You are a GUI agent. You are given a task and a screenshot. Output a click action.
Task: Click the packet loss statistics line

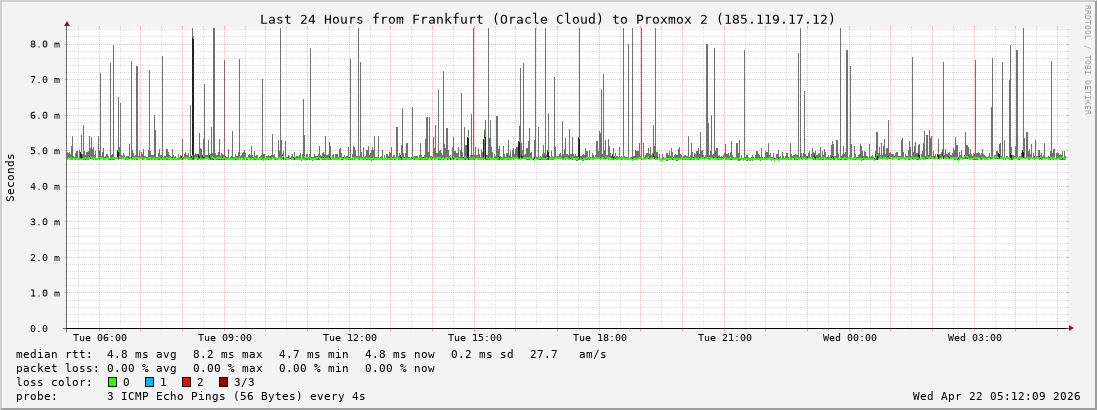(x=225, y=368)
